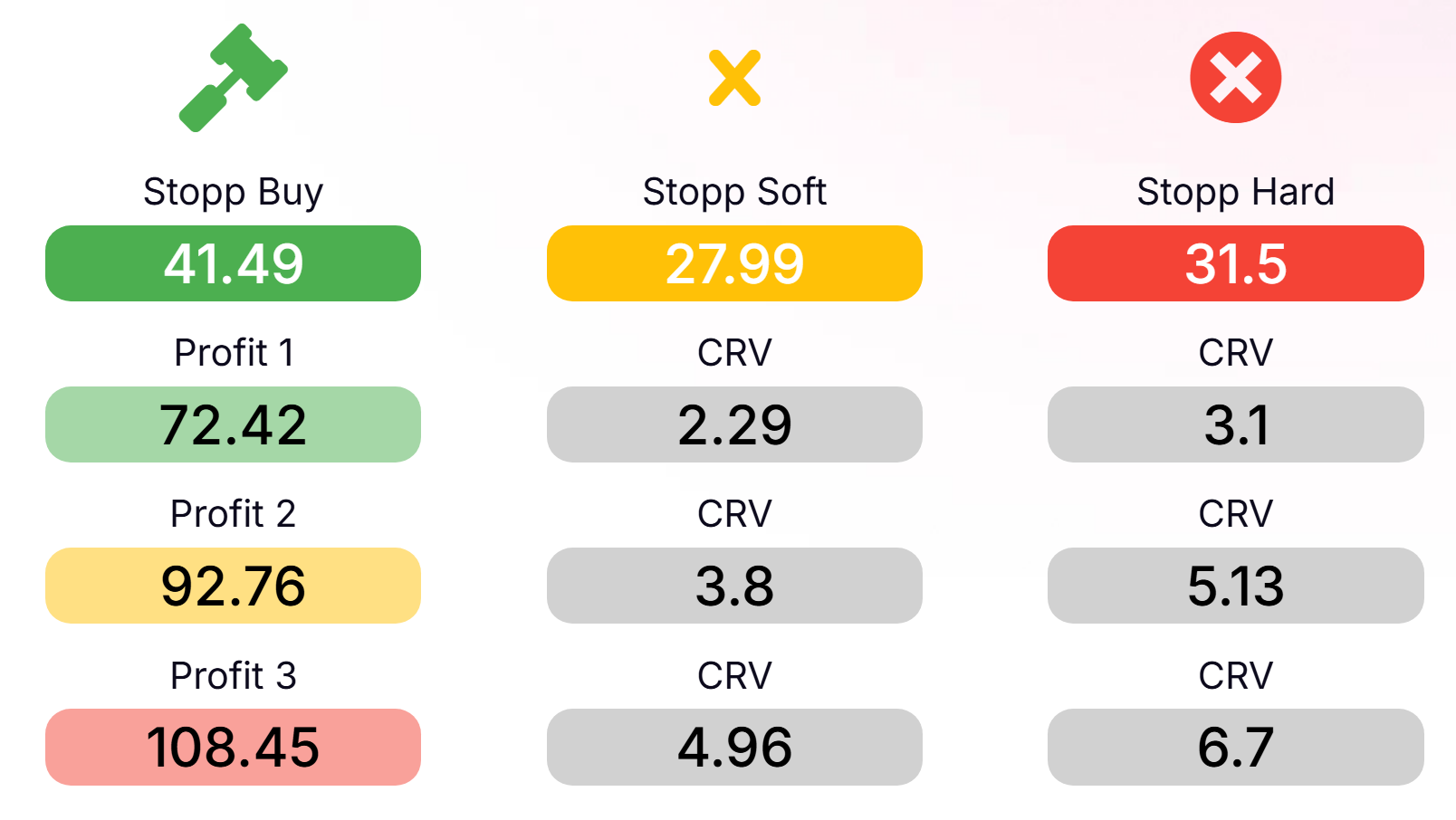Screen dimensions: 1456x820
Task: Click the green Stopp Buy value 41.49
Action: pos(234,263)
